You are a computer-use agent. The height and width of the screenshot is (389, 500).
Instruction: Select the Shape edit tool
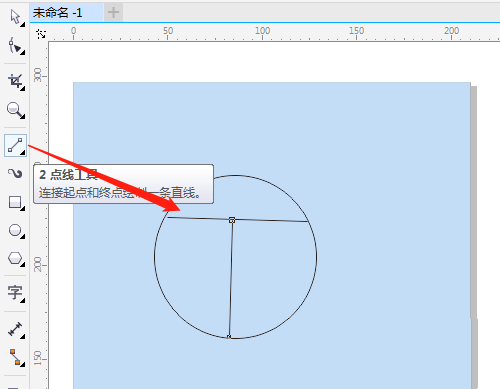click(x=15, y=46)
